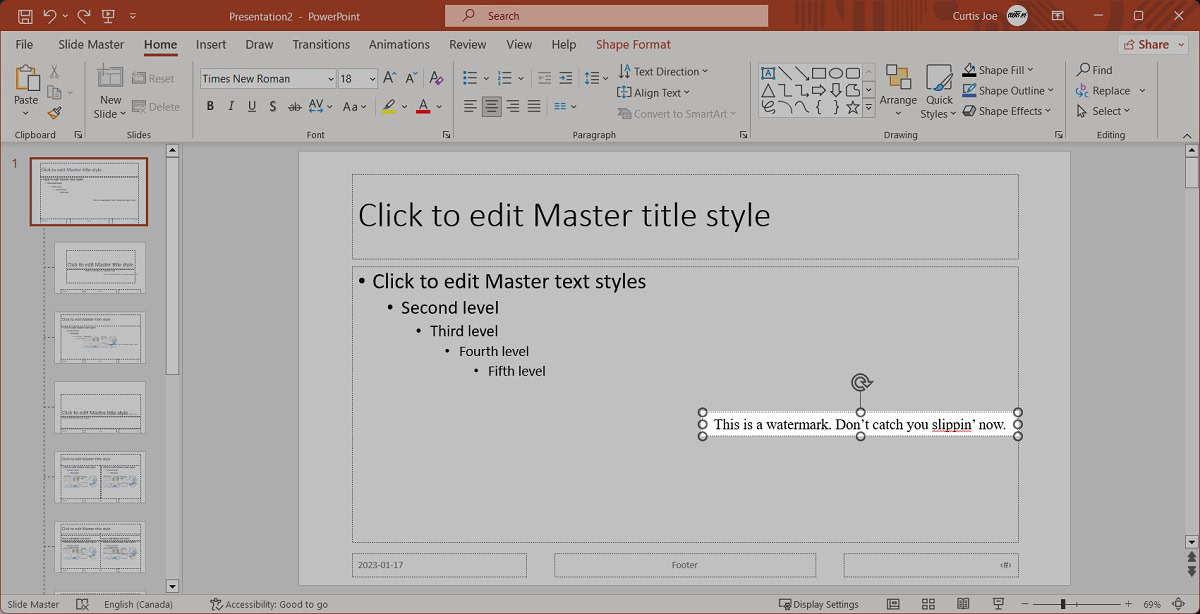The image size is (1200, 614).
Task: Select the Format Painter brush icon
Action: 54,113
